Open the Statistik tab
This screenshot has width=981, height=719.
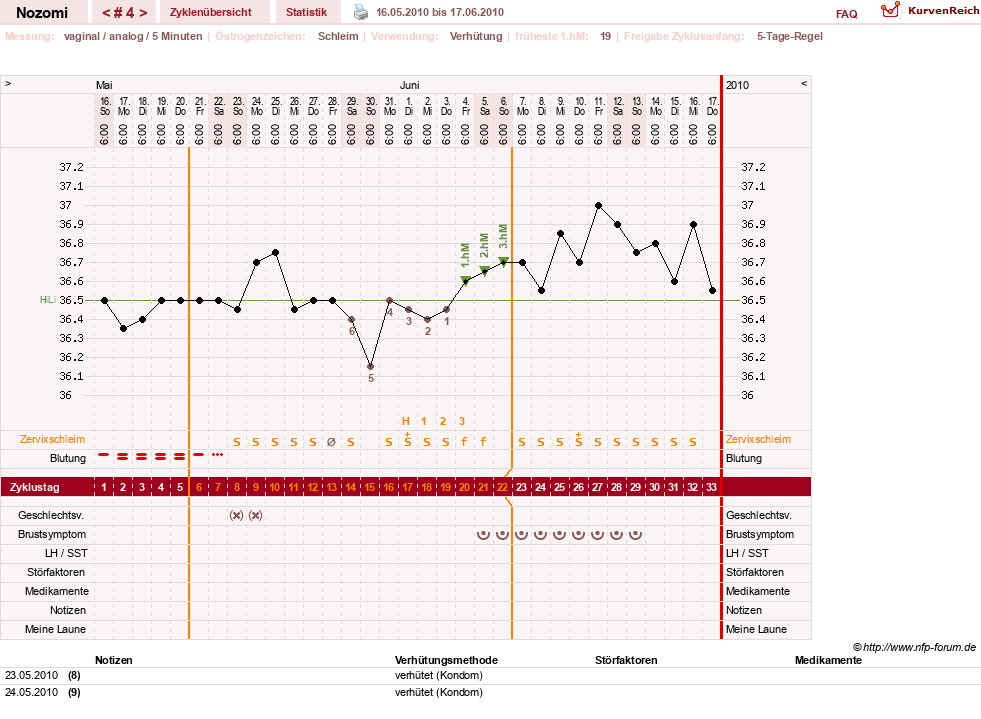[x=307, y=12]
